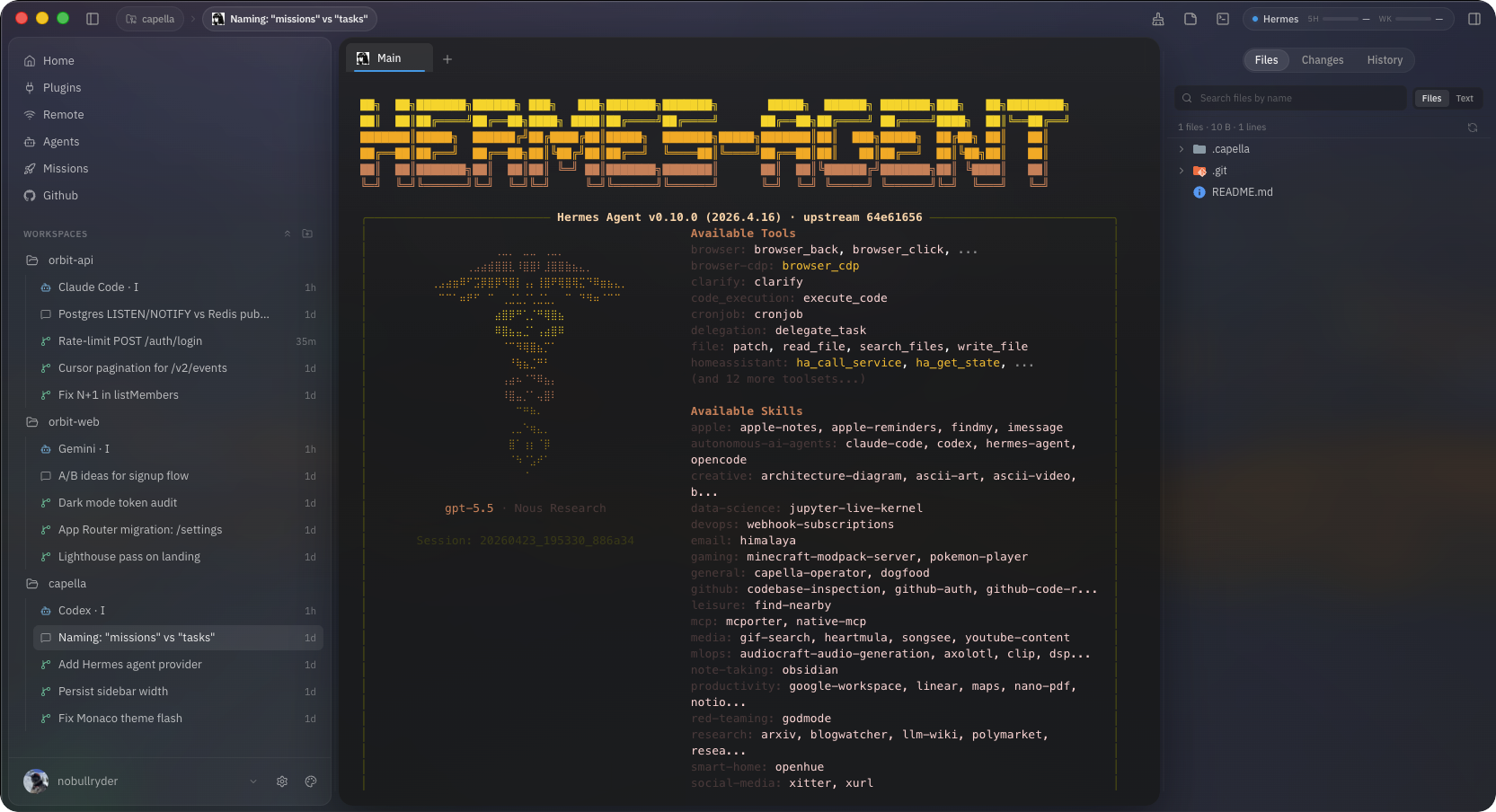Open Rate-limit POST /auth/login branch
Screen dimensions: 1496x812
pos(178,341)
